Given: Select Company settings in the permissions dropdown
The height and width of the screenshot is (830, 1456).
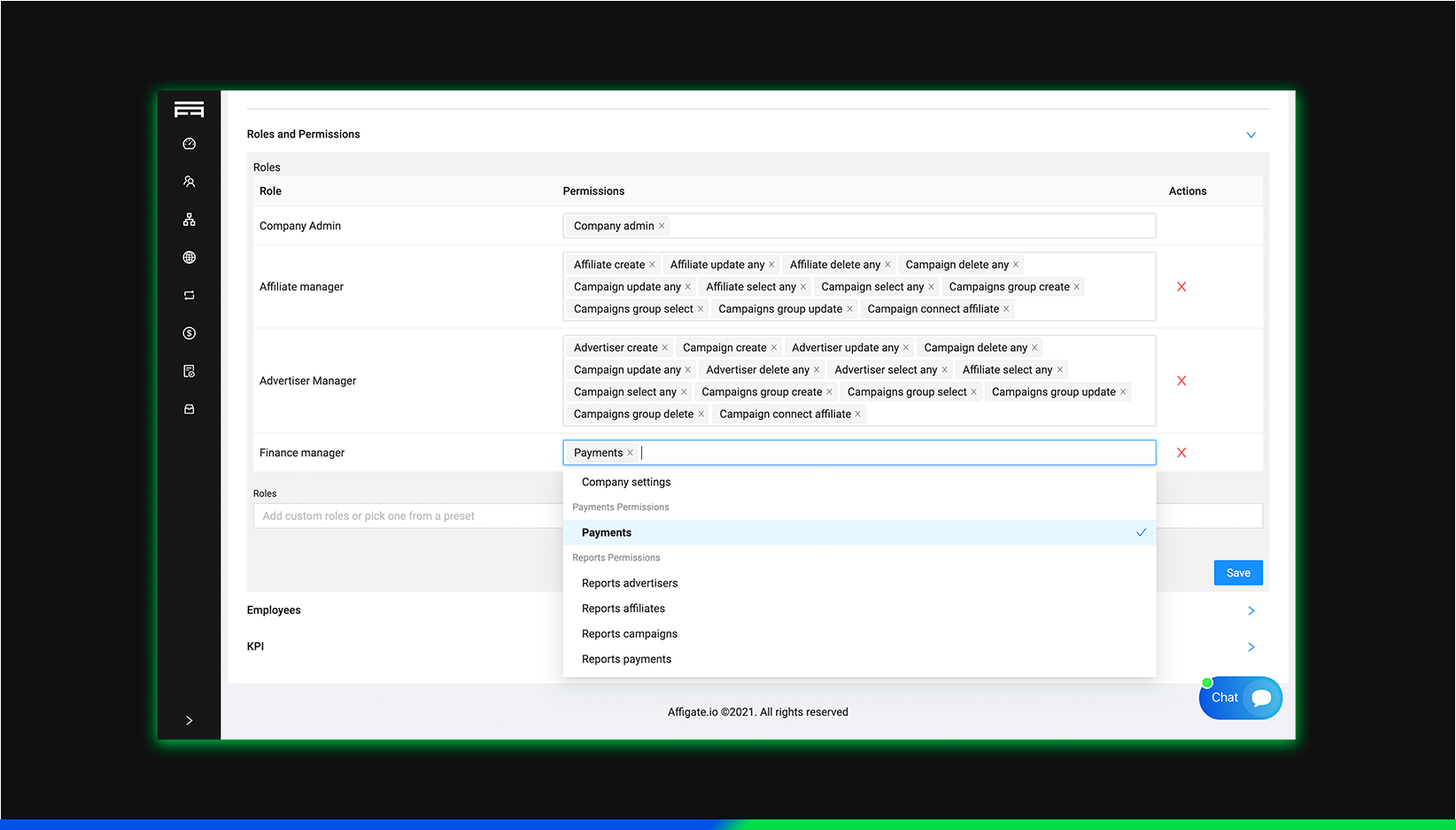Looking at the screenshot, I should click(x=625, y=481).
